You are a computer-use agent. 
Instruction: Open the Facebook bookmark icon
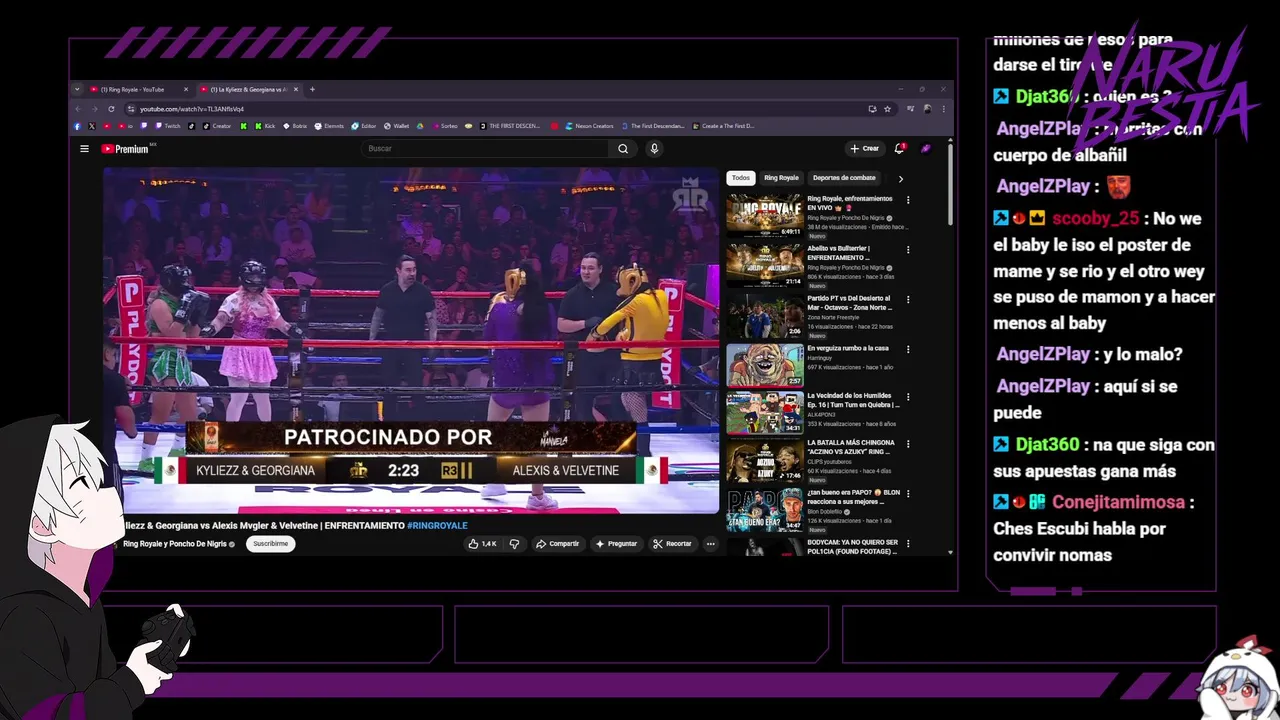77,126
